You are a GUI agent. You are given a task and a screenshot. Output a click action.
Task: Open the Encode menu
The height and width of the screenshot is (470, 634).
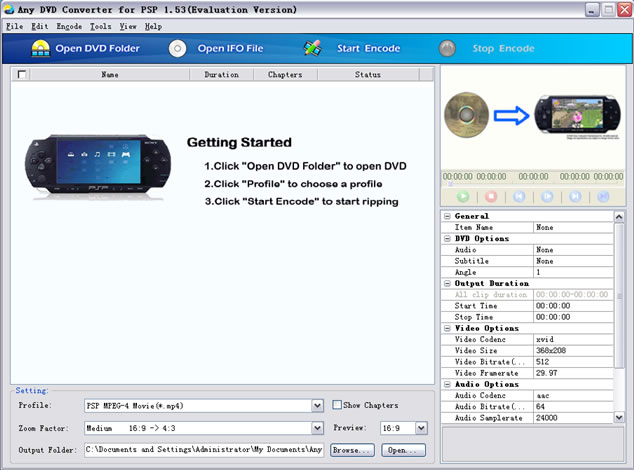coord(69,26)
